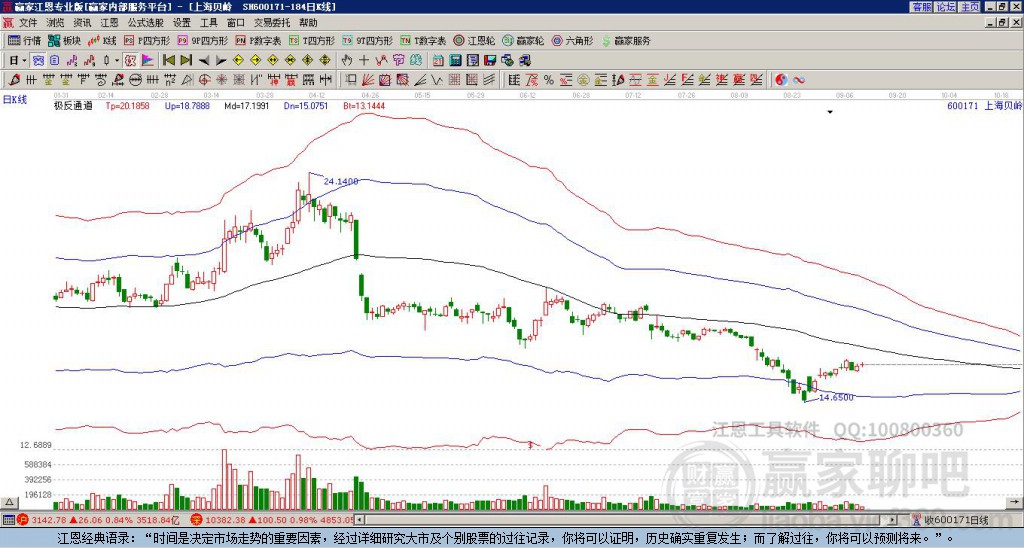This screenshot has height=548, width=1024.
Task: Open the 赢家轮 tool
Action: [x=523, y=40]
